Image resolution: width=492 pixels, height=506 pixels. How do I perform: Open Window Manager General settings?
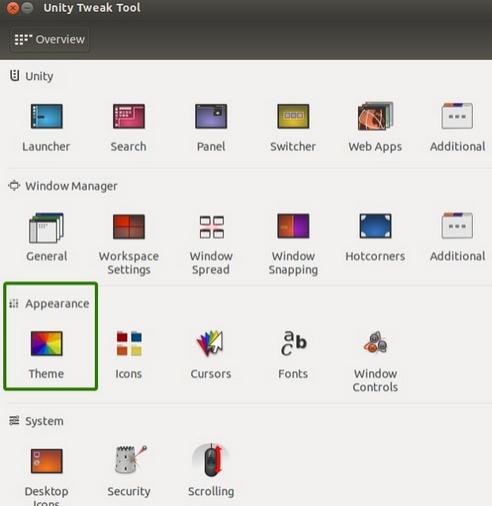[46, 228]
